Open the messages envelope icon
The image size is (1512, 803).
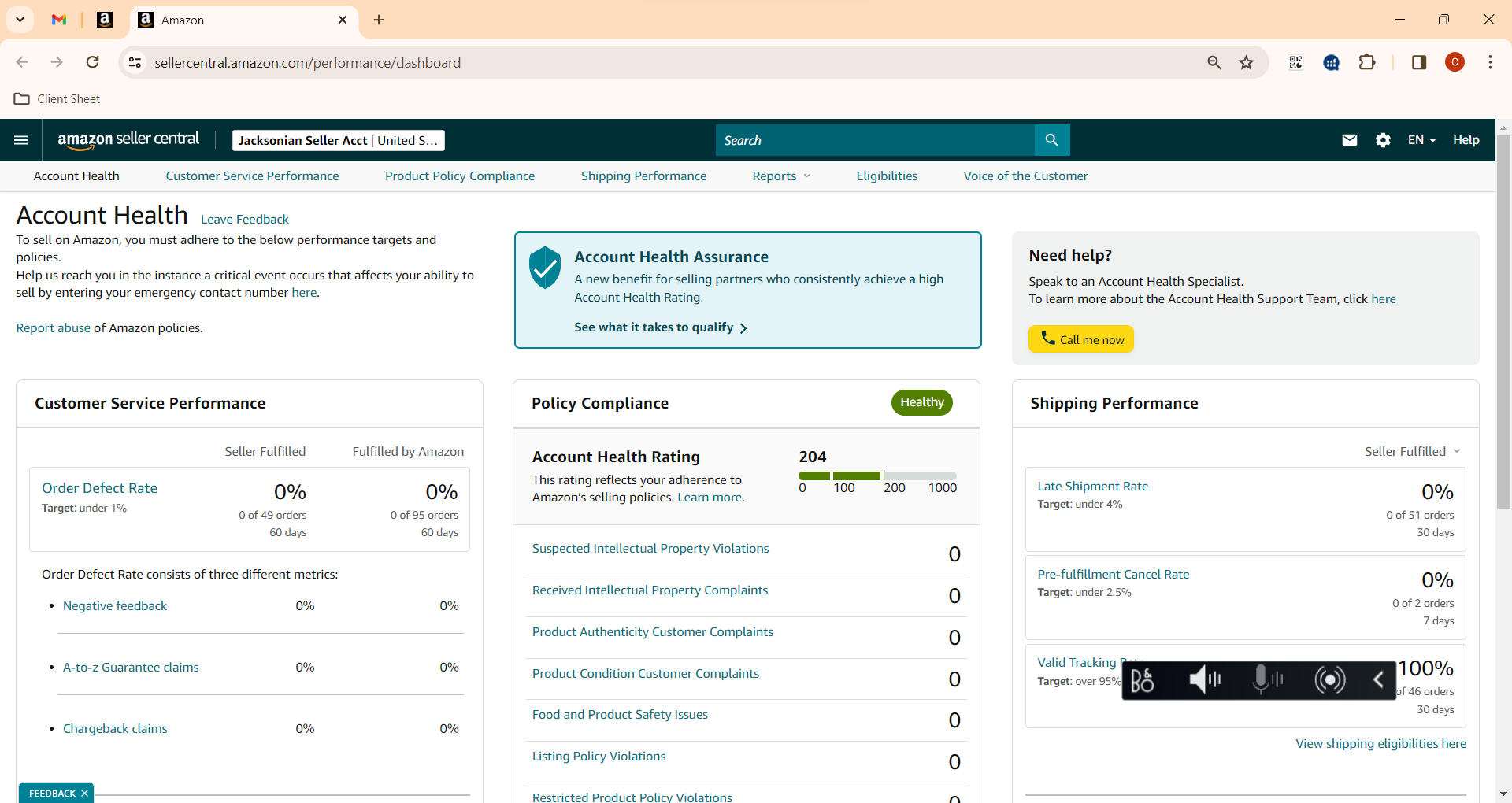coord(1350,140)
